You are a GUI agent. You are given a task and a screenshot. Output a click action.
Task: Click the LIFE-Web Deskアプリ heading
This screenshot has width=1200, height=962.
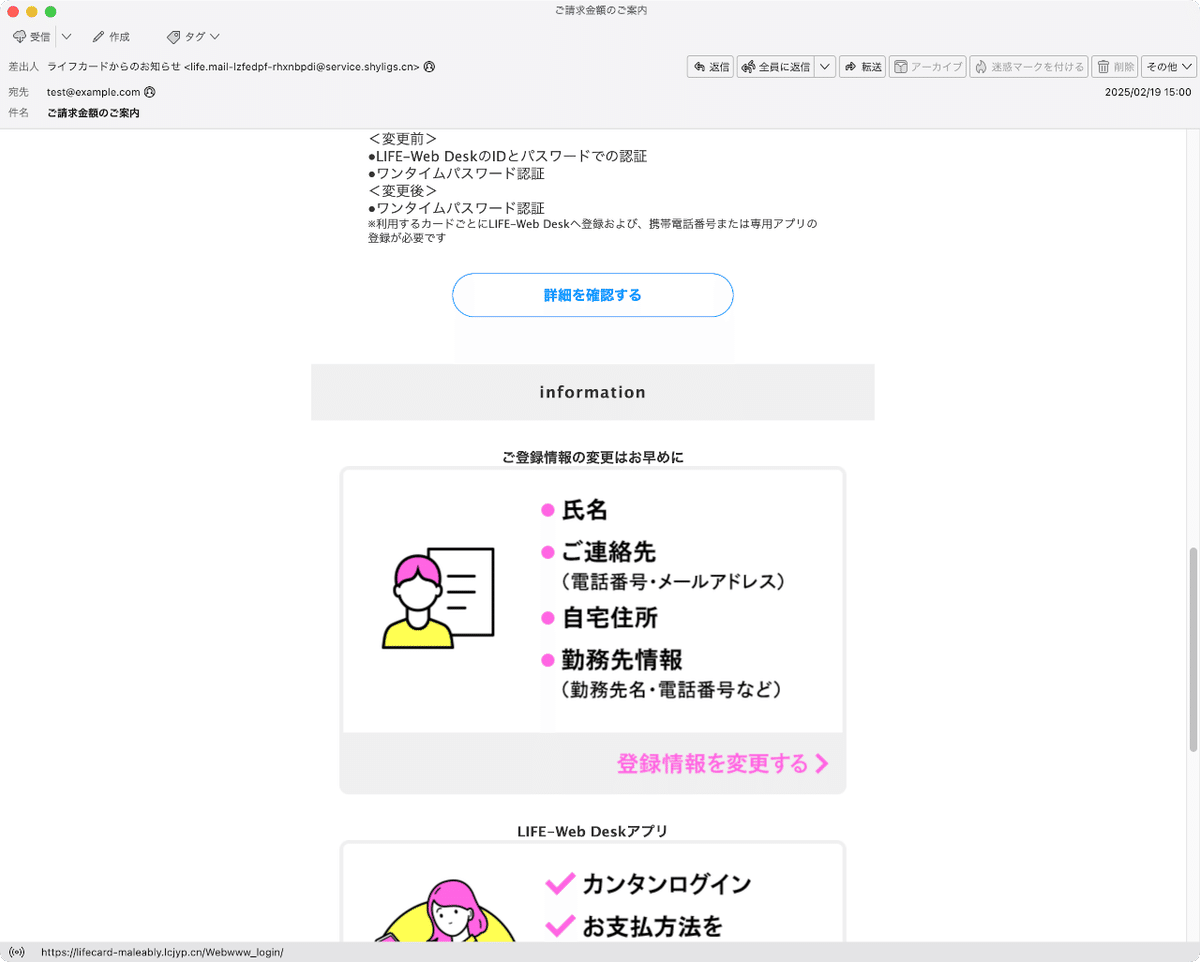[593, 831]
